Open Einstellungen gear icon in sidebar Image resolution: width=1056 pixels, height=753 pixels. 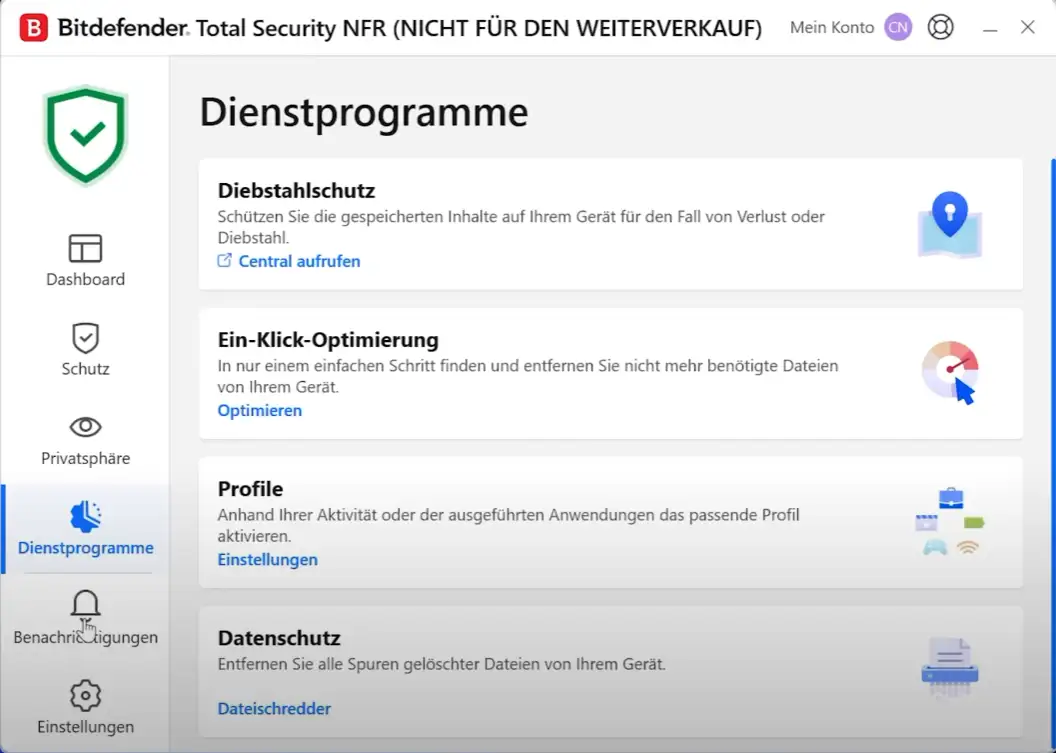(85, 695)
